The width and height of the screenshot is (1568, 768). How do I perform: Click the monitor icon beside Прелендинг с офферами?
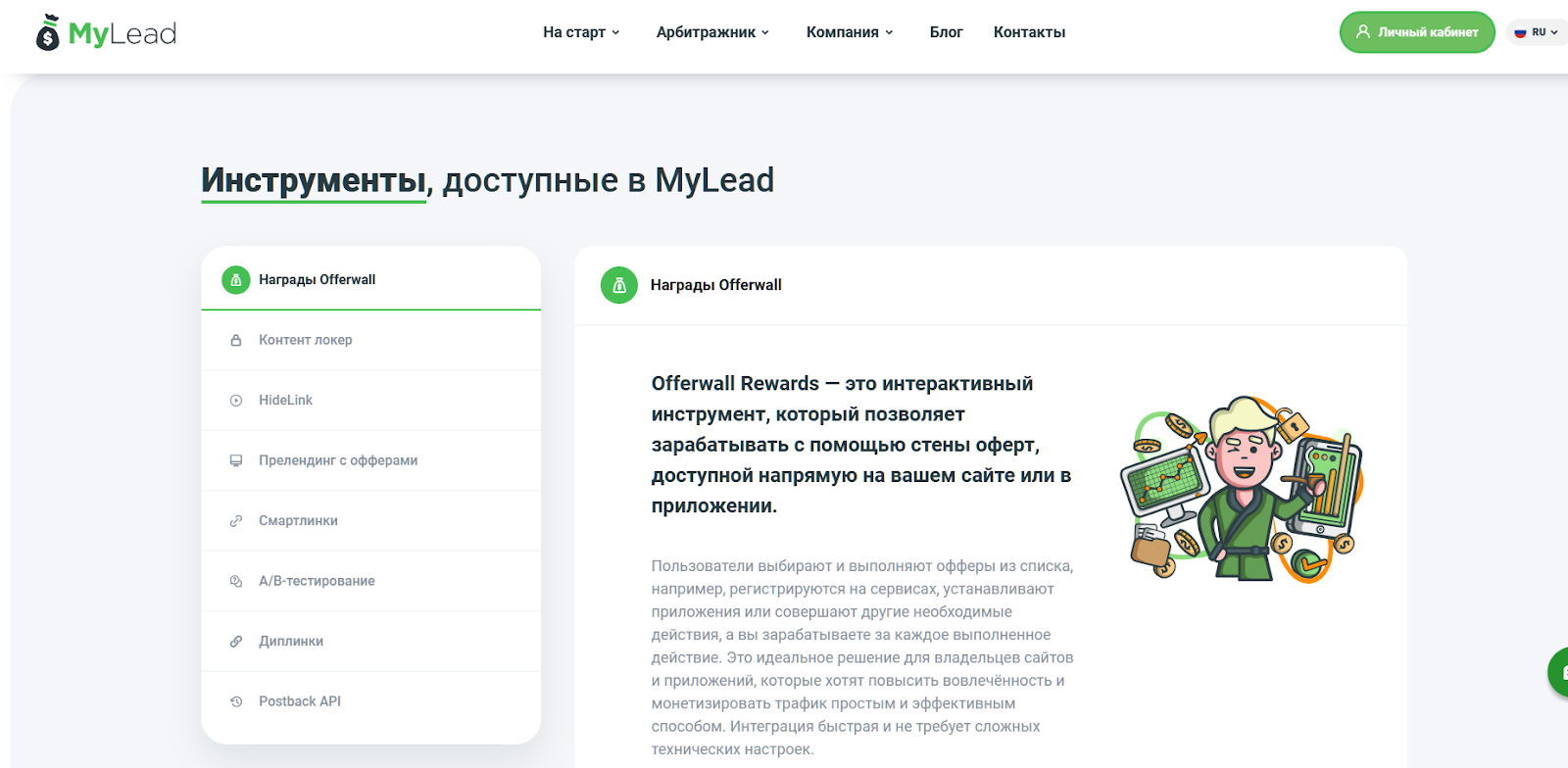click(x=235, y=460)
